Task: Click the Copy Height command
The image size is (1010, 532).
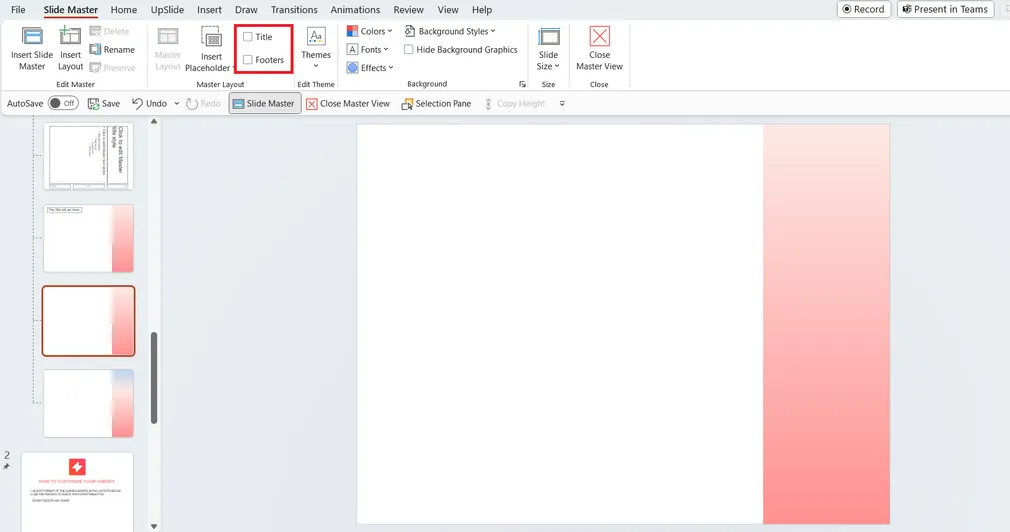Action: (x=514, y=103)
